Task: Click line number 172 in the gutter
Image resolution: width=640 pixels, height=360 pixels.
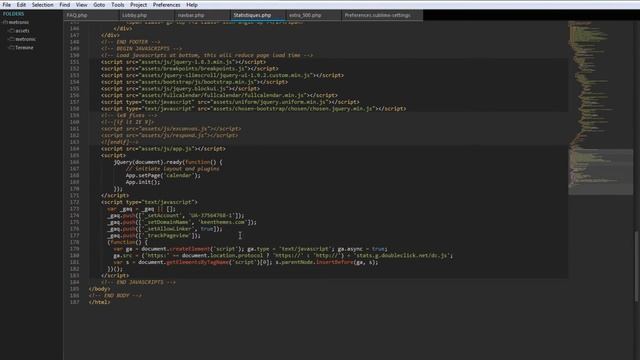Action: (x=74, y=202)
